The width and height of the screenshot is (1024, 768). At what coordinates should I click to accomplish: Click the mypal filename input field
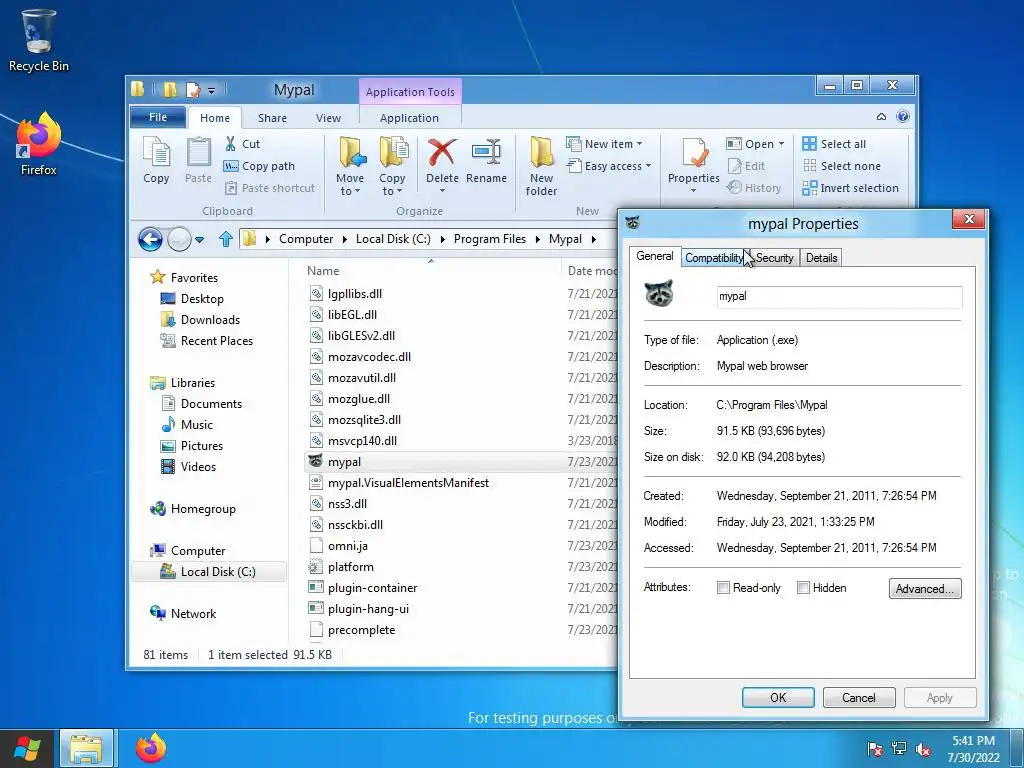[839, 296]
